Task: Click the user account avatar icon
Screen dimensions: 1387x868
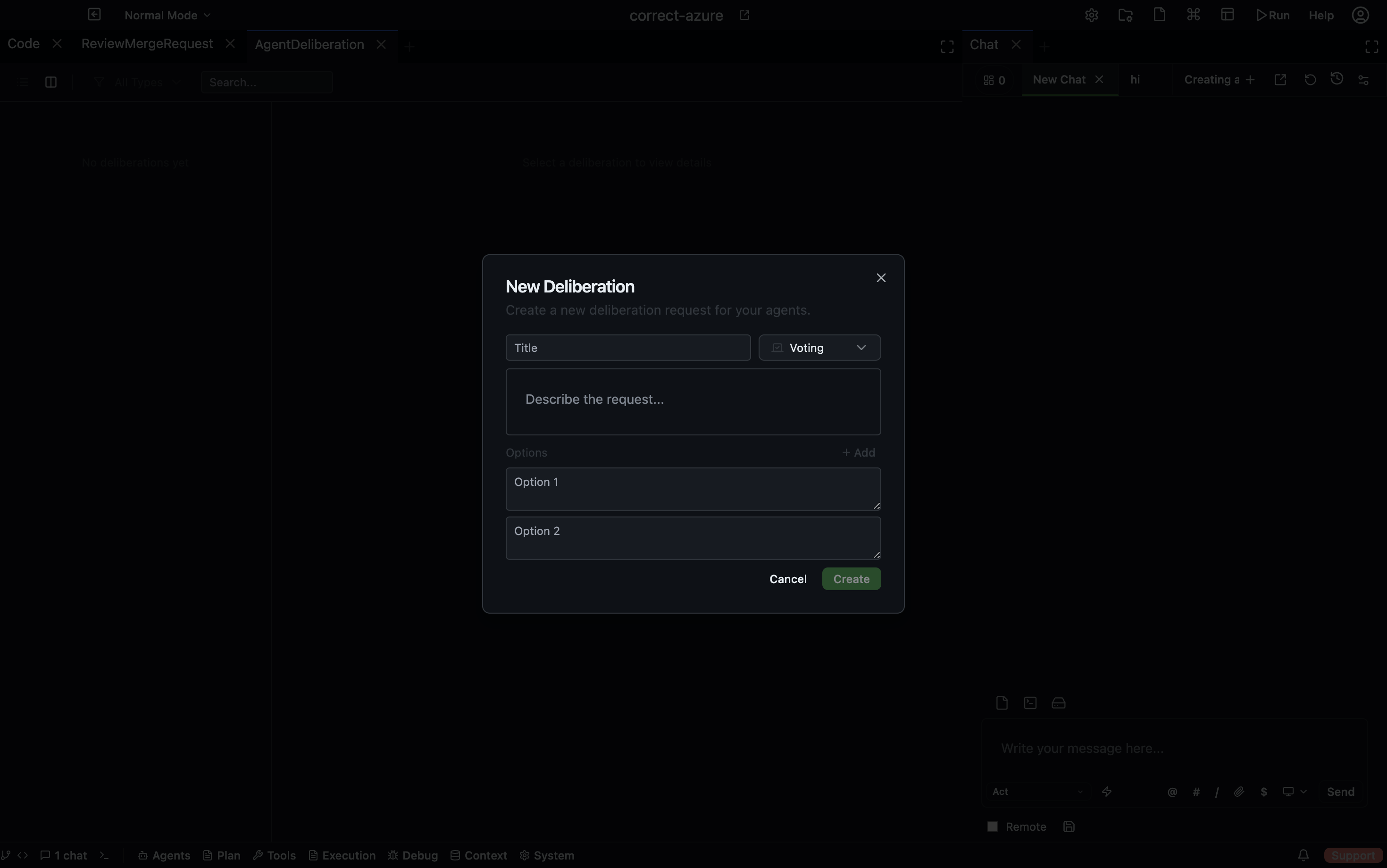Action: pos(1360,16)
